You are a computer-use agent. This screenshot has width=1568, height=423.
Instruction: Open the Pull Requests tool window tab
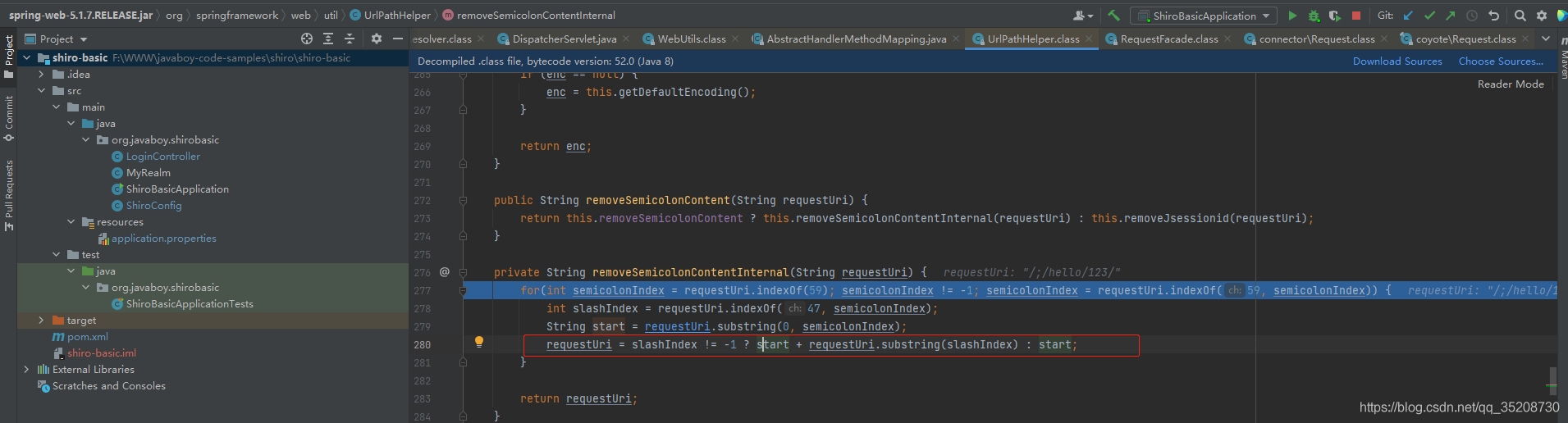click(x=9, y=195)
